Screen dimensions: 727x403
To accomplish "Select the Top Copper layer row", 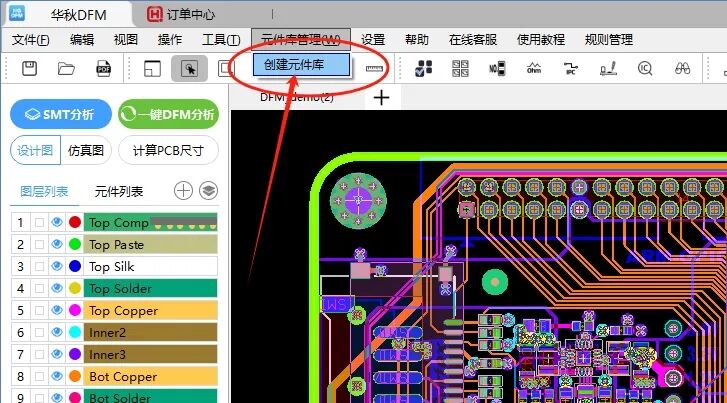I will pos(114,310).
